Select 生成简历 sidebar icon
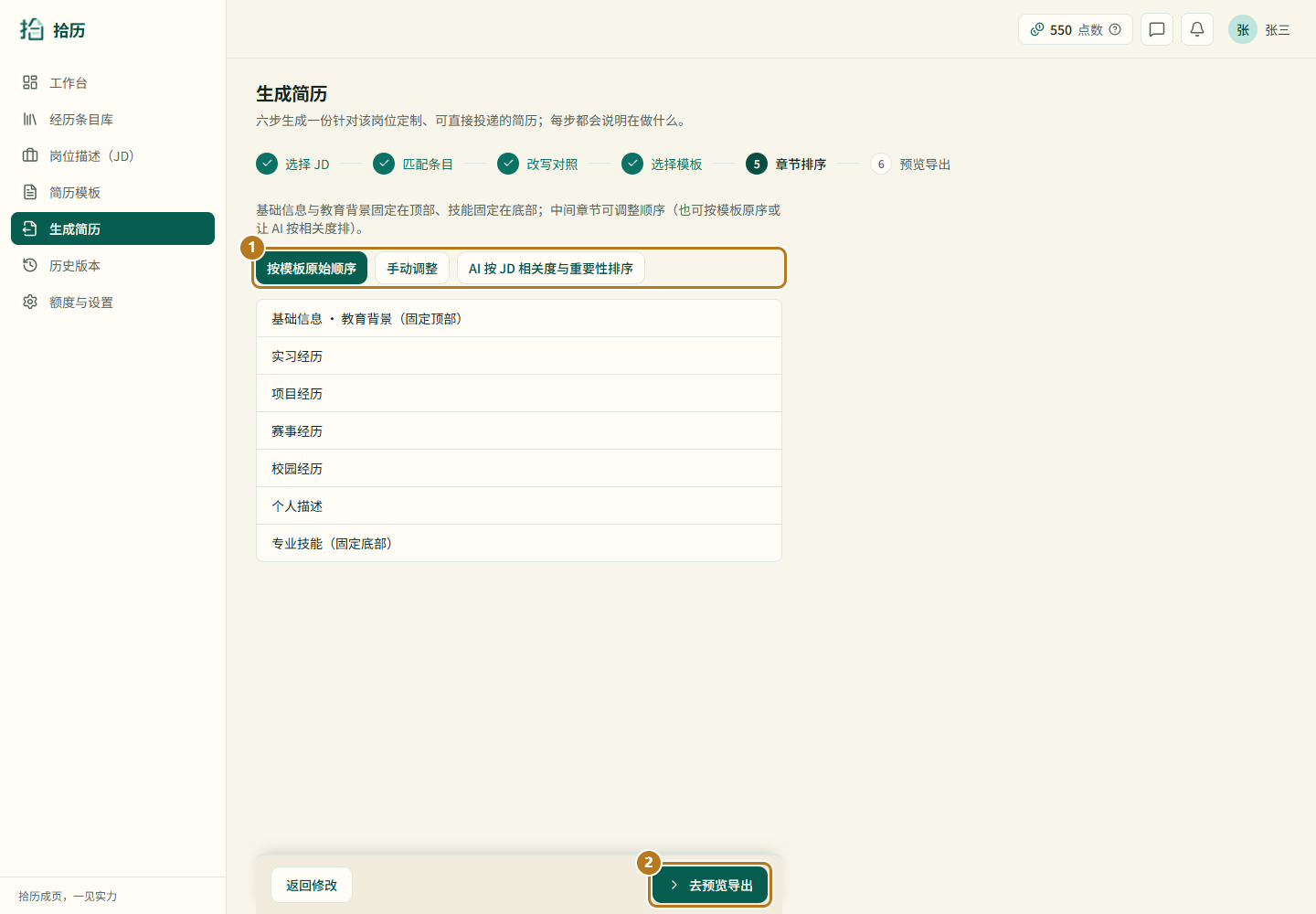Image resolution: width=1316 pixels, height=914 pixels. click(x=30, y=228)
